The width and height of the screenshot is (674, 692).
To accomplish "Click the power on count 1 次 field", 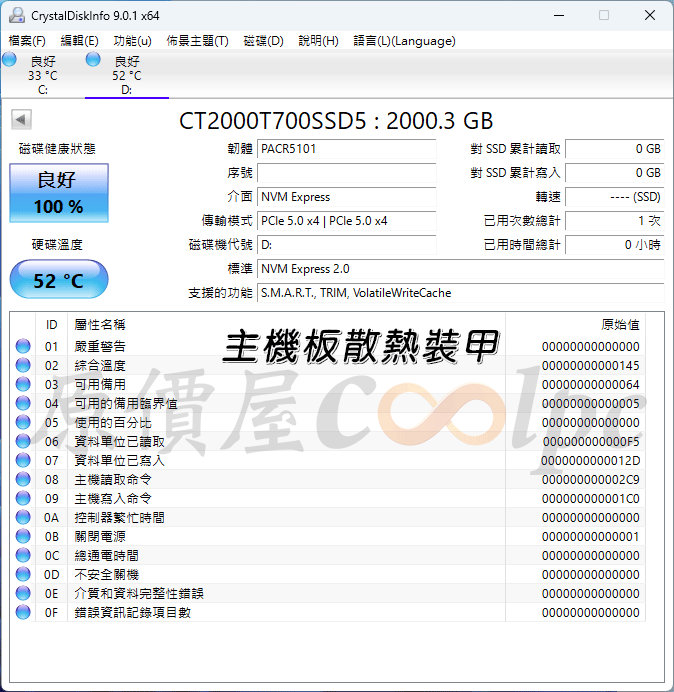I will coord(614,220).
